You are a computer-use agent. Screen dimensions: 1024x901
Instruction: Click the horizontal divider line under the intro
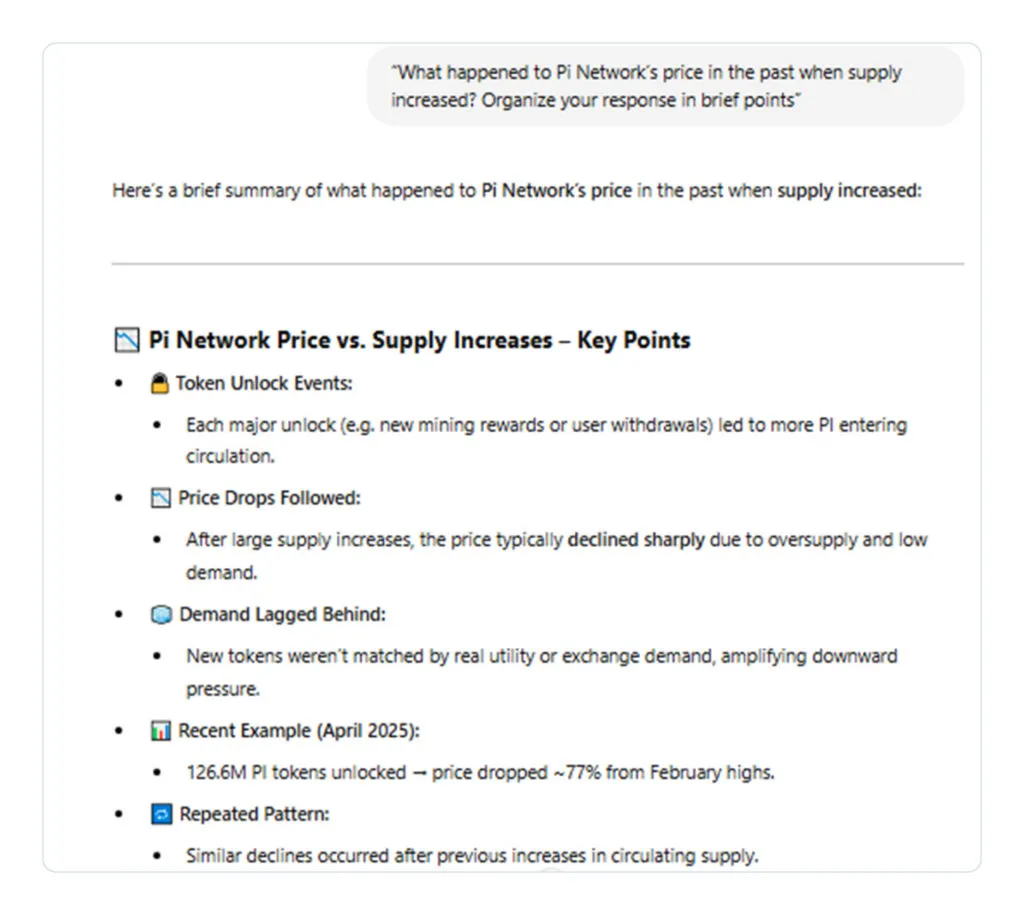click(537, 264)
